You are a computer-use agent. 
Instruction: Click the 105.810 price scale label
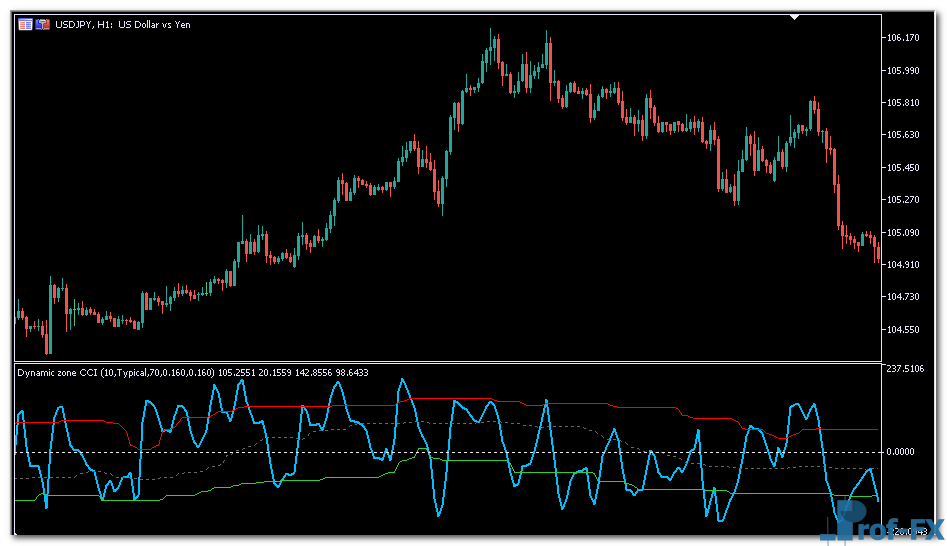tap(902, 103)
